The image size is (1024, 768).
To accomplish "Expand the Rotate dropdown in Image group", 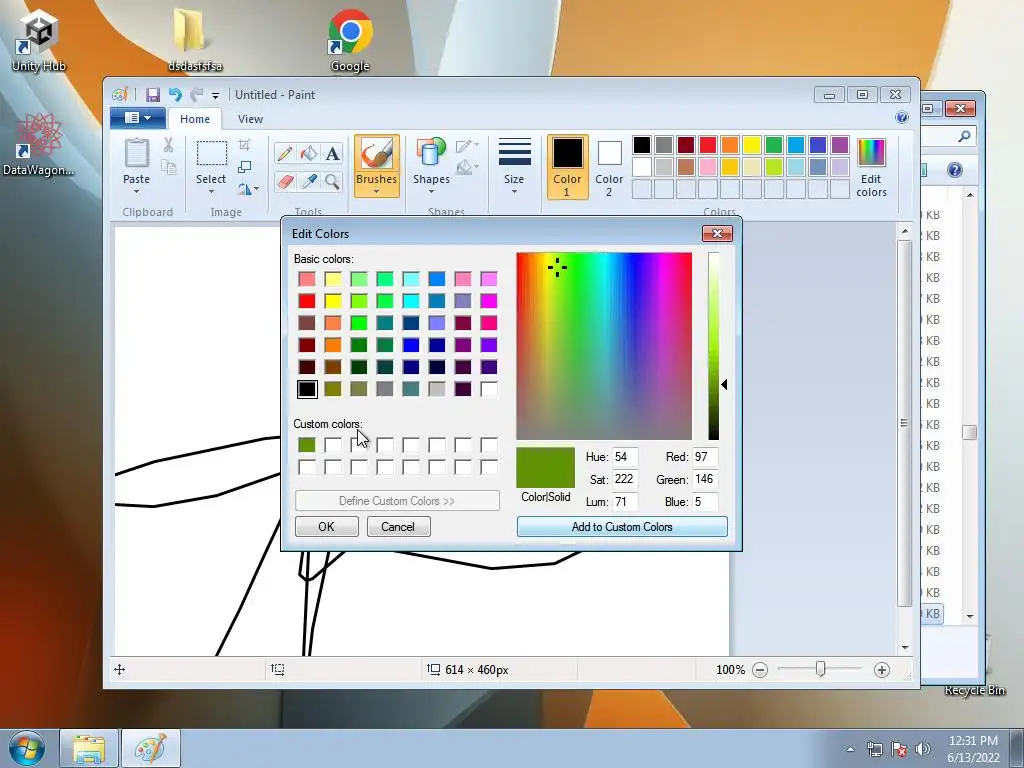I will click(256, 189).
